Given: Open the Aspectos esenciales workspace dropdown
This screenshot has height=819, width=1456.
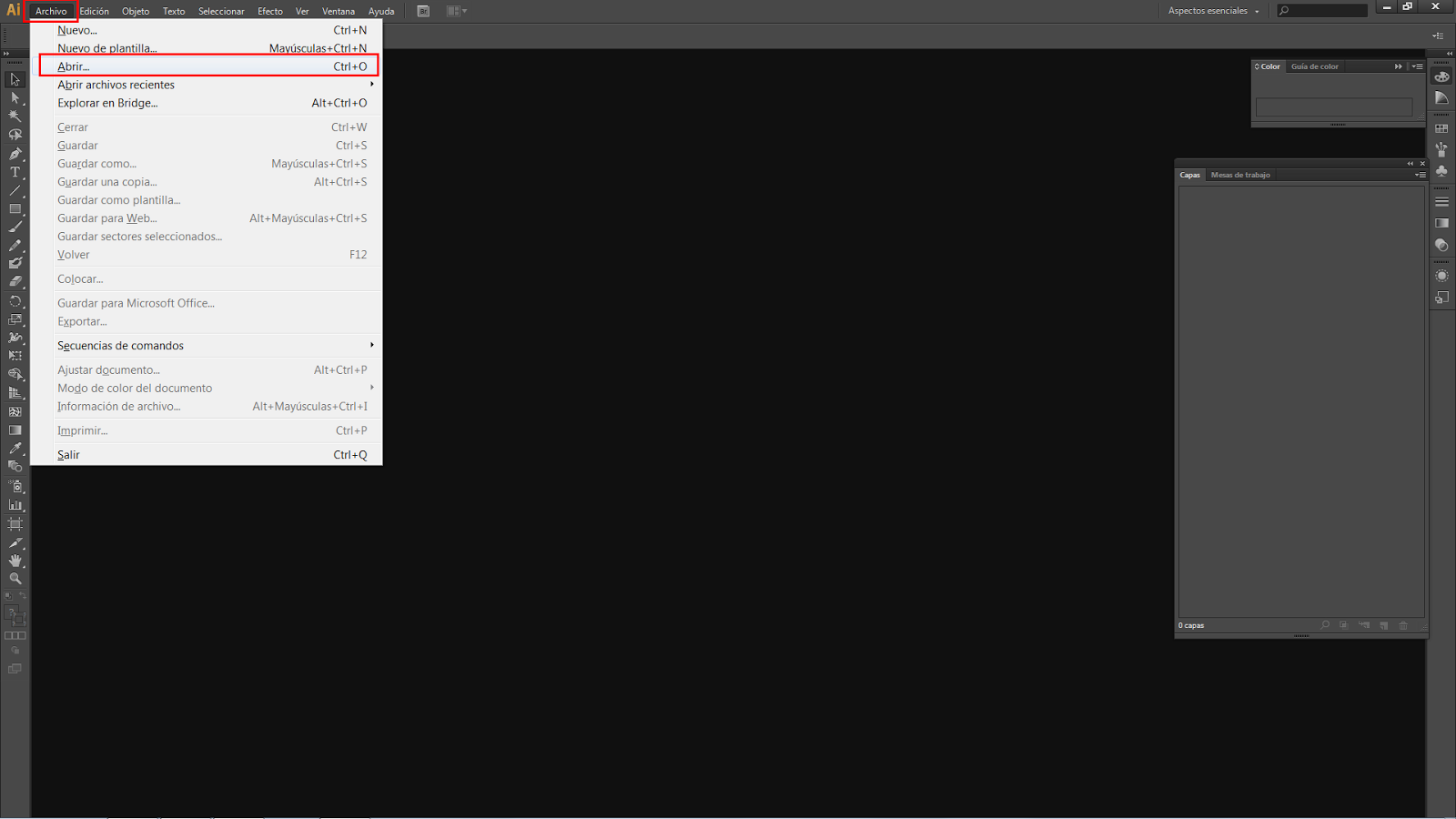Looking at the screenshot, I should click(1215, 11).
